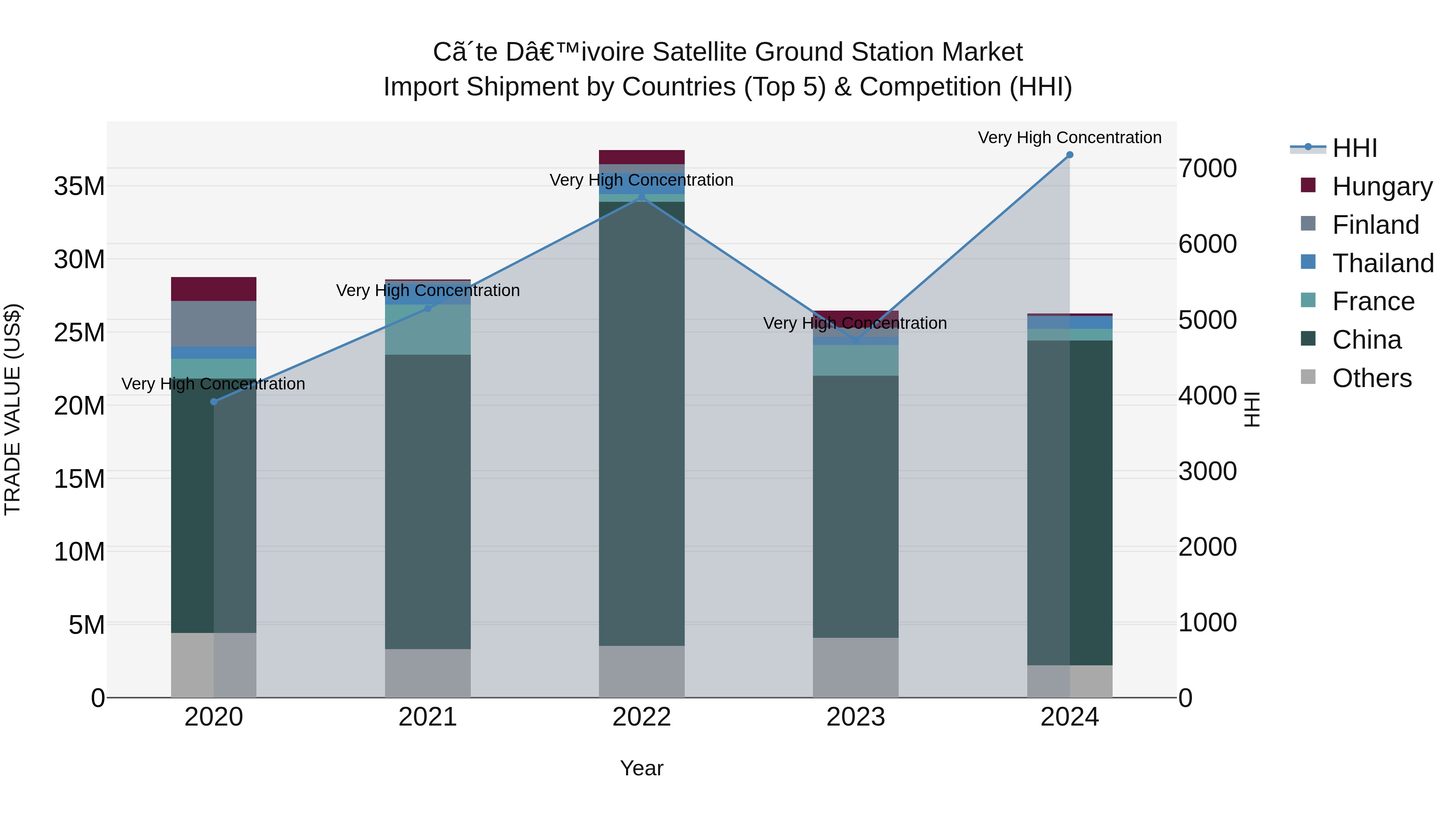Click the vertical HHI right axis title
1456x819 pixels.
pyautogui.click(x=1252, y=409)
